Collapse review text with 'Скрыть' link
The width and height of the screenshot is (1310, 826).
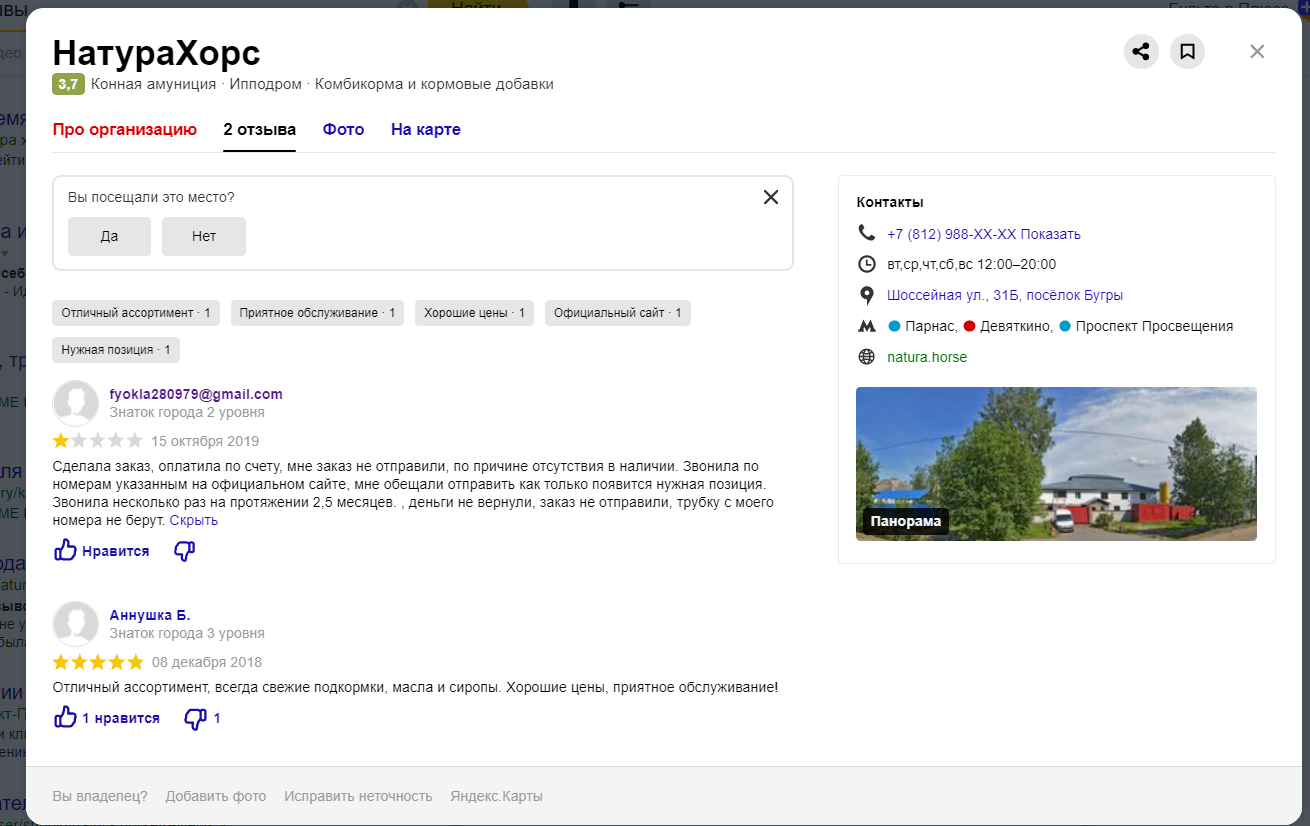[193, 521]
